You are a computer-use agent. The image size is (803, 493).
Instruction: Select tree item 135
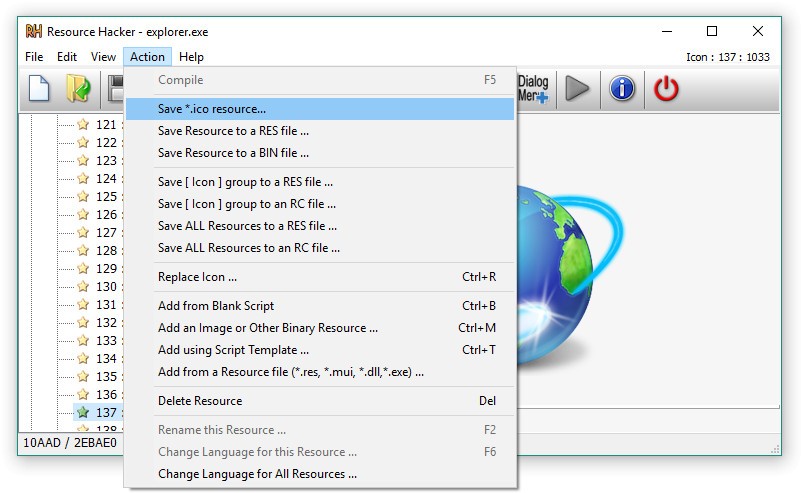(x=107, y=376)
